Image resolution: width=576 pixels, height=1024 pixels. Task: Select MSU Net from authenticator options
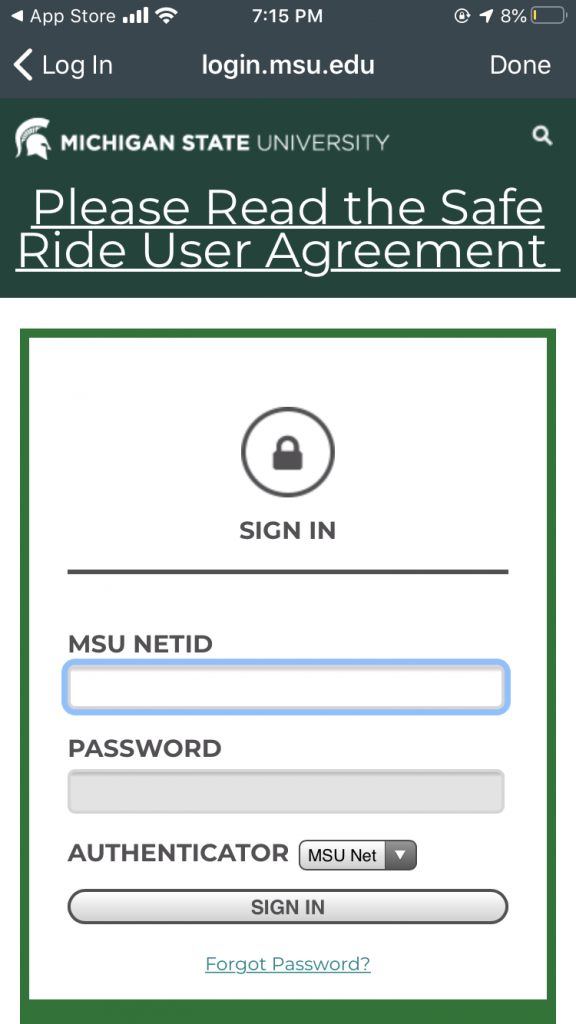344,855
